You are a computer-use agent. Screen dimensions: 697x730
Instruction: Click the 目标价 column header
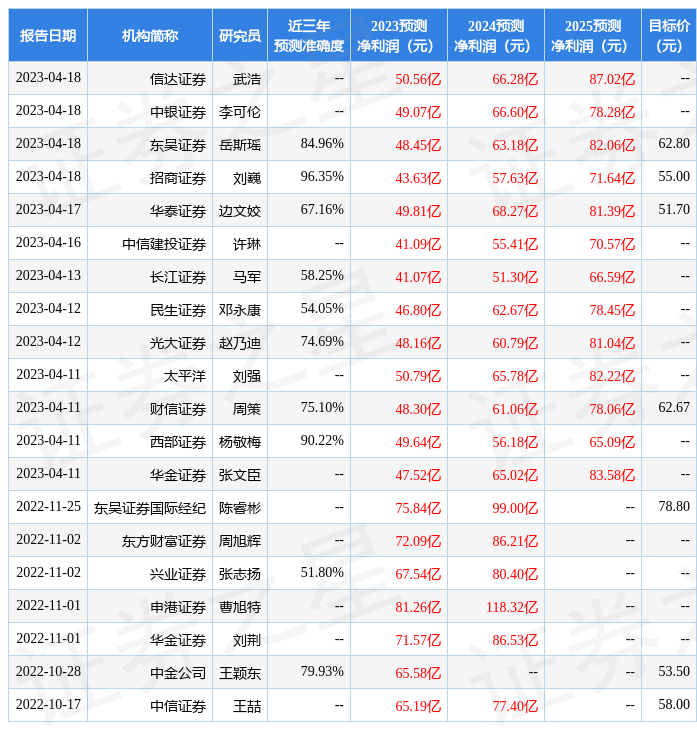coord(669,36)
